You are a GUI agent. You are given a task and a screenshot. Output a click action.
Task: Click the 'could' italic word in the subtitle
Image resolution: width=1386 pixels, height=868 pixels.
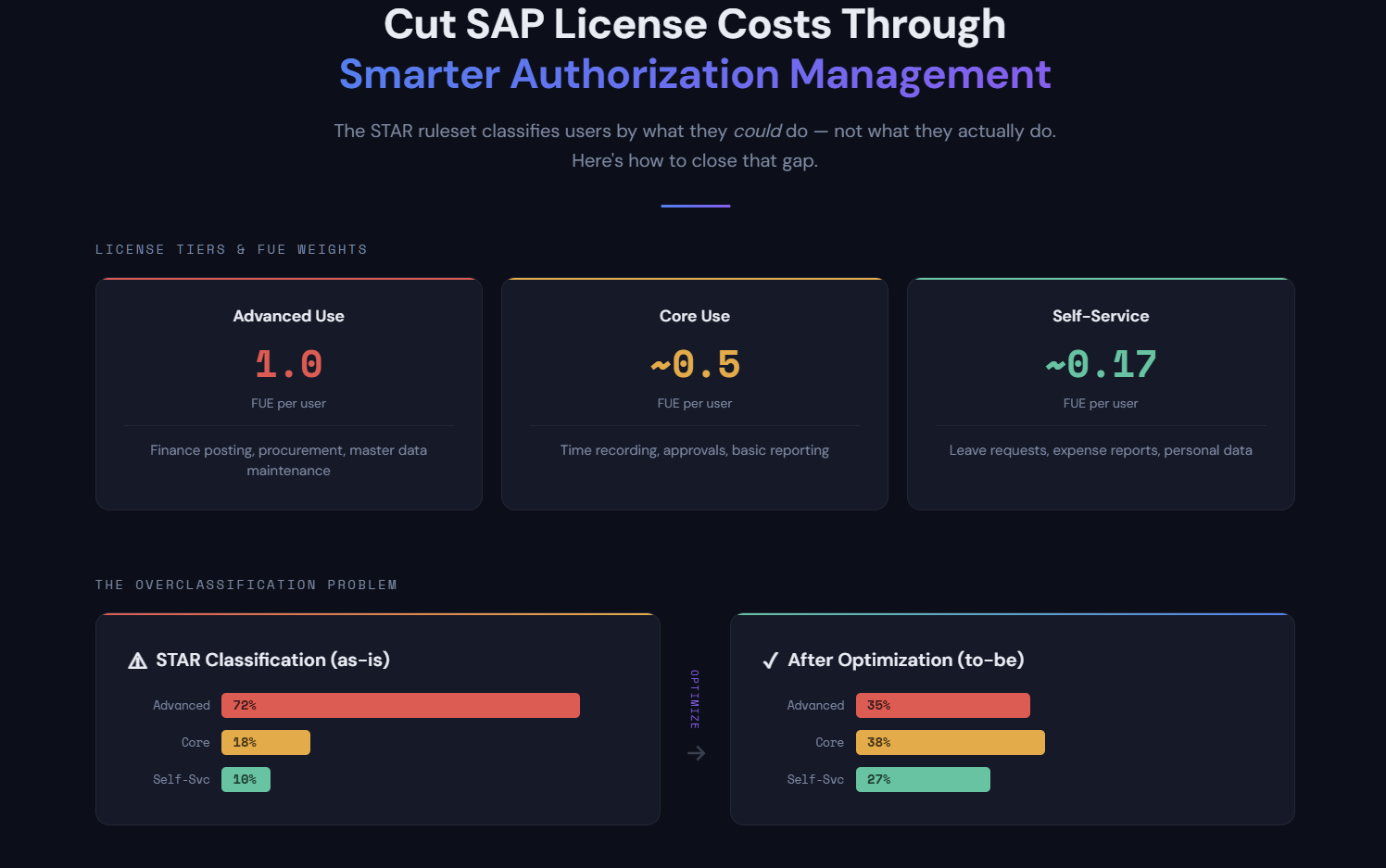tap(758, 131)
